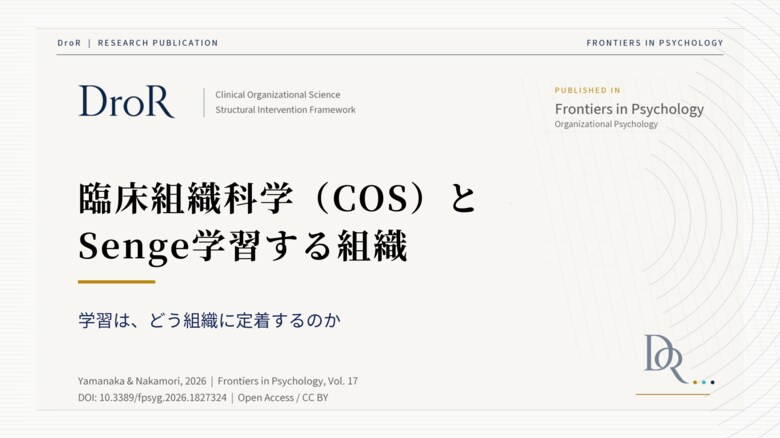Image resolution: width=780 pixels, height=438 pixels.
Task: Click the 'PUBLISHED IN' label
Action: point(587,90)
